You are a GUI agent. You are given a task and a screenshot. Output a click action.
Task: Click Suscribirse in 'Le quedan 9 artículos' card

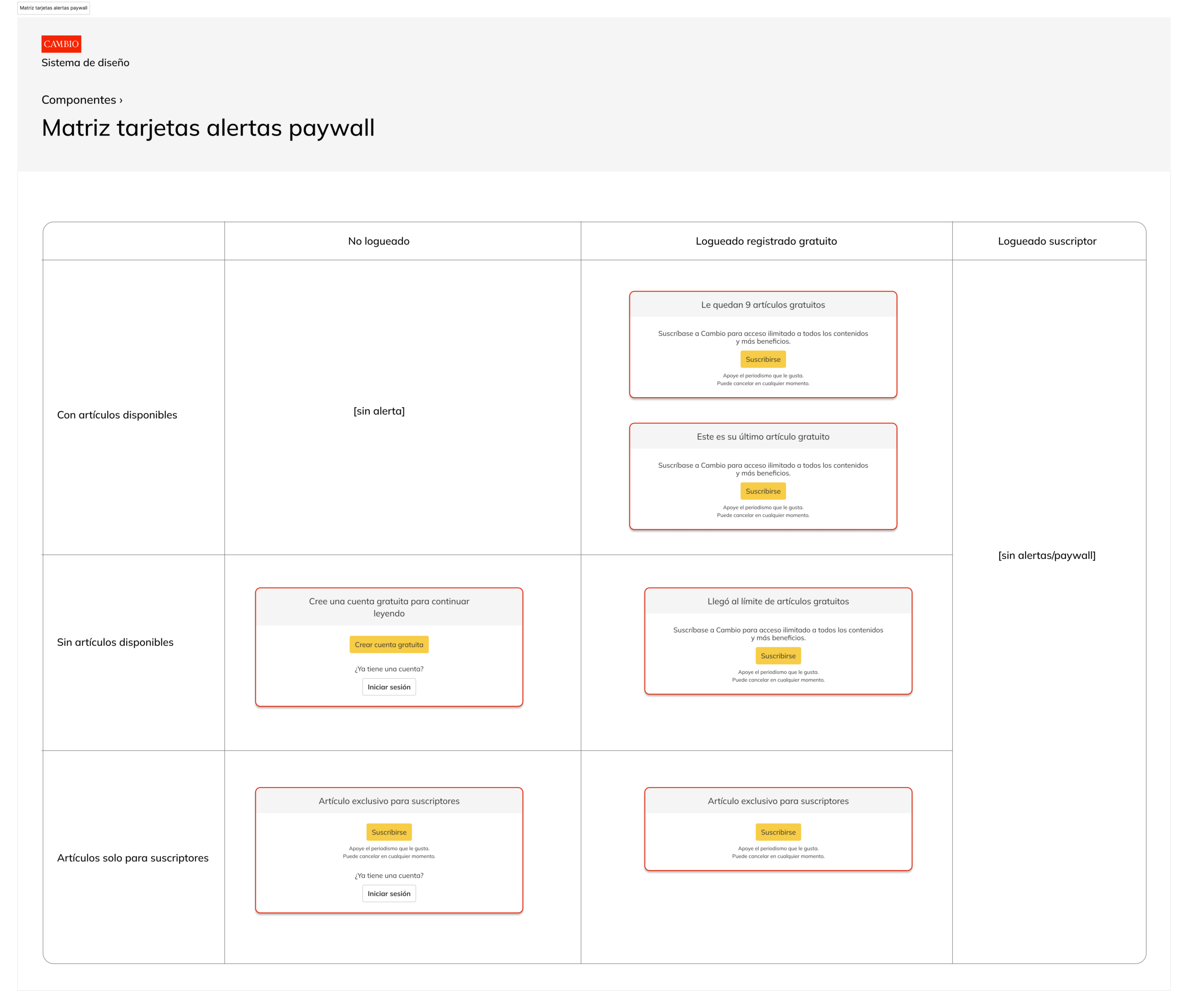pyautogui.click(x=762, y=360)
